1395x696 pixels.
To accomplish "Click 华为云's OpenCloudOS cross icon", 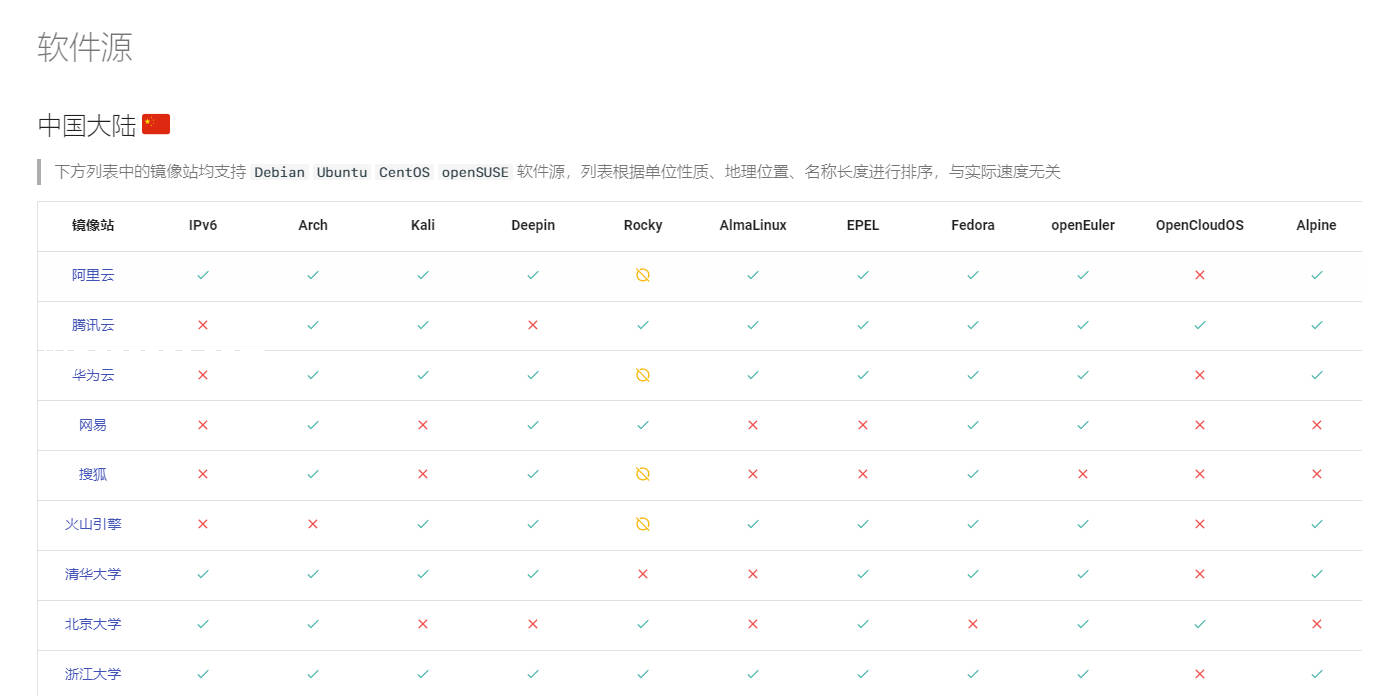I will pos(1200,375).
